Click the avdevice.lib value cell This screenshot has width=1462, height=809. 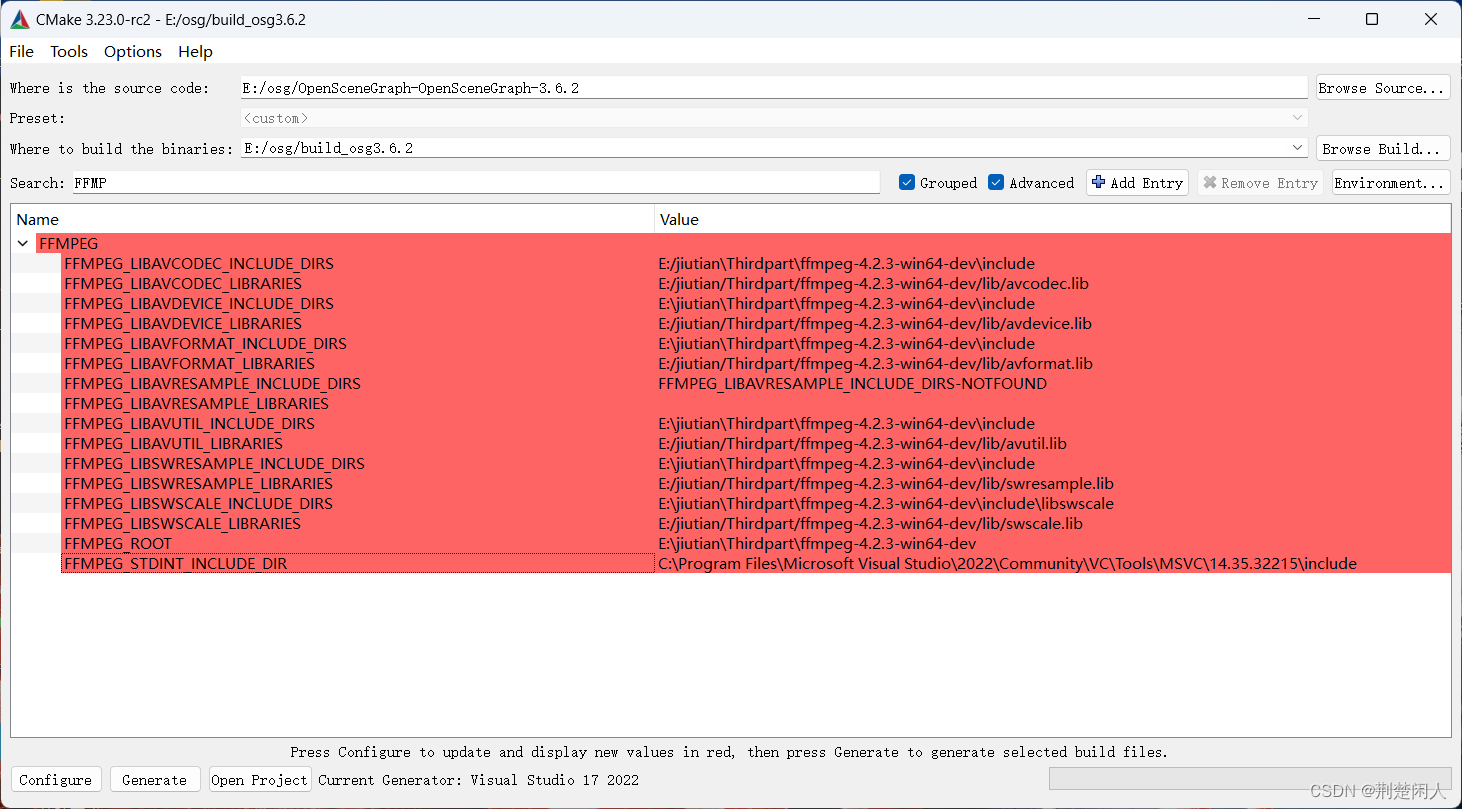(x=875, y=324)
